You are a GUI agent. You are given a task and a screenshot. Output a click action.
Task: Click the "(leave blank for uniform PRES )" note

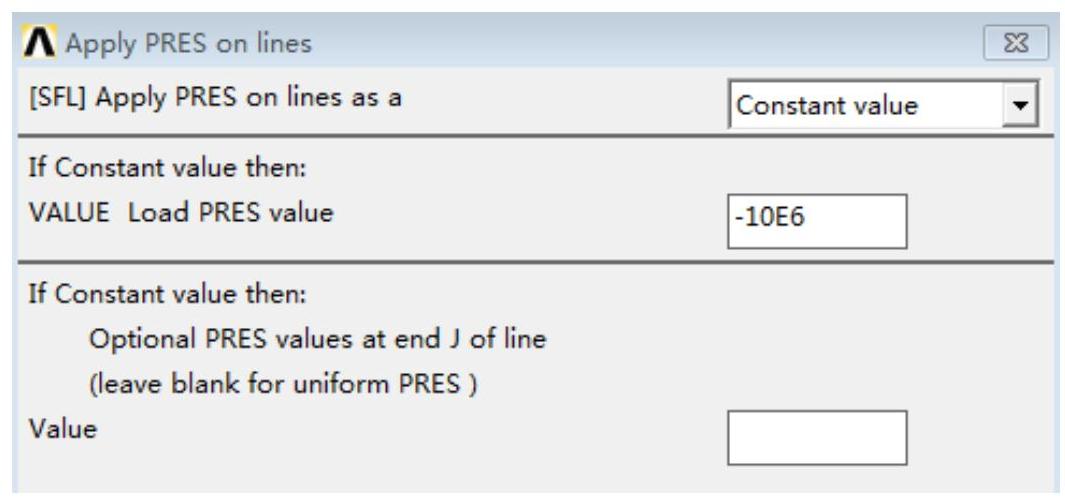tap(281, 384)
